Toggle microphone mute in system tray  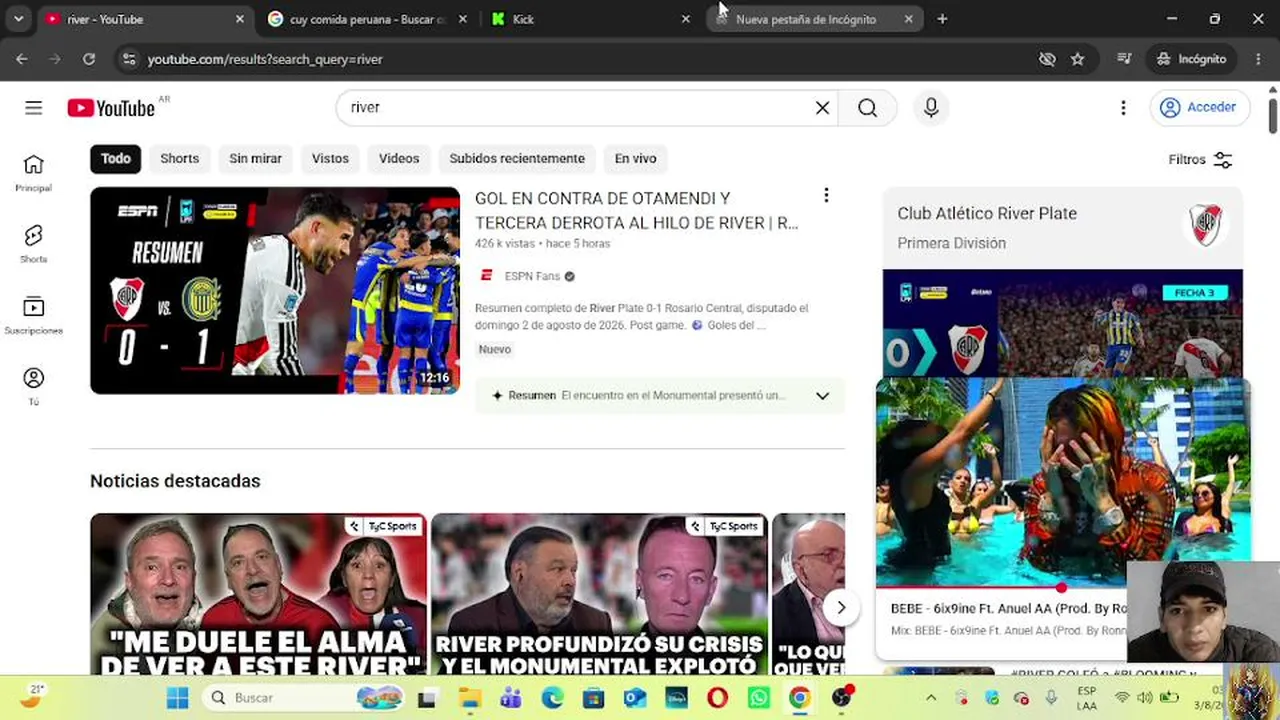pos(1051,698)
